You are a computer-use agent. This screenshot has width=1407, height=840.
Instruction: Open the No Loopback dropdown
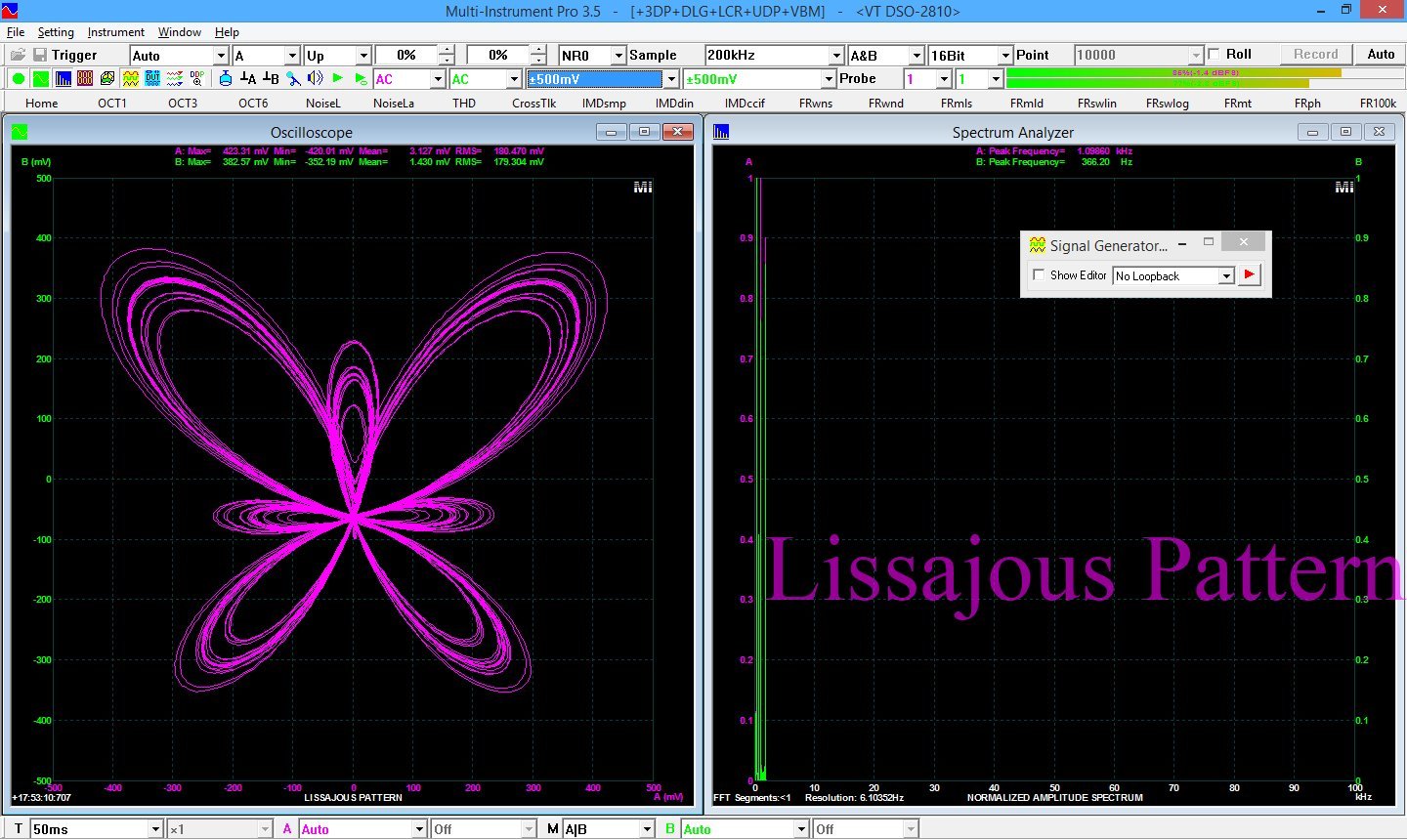[x=1225, y=276]
